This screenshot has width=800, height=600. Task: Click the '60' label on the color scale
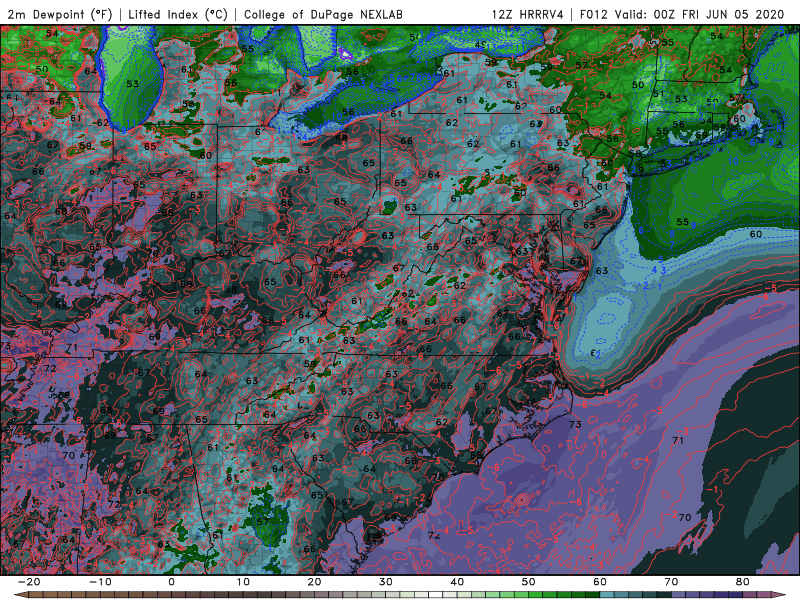(600, 582)
